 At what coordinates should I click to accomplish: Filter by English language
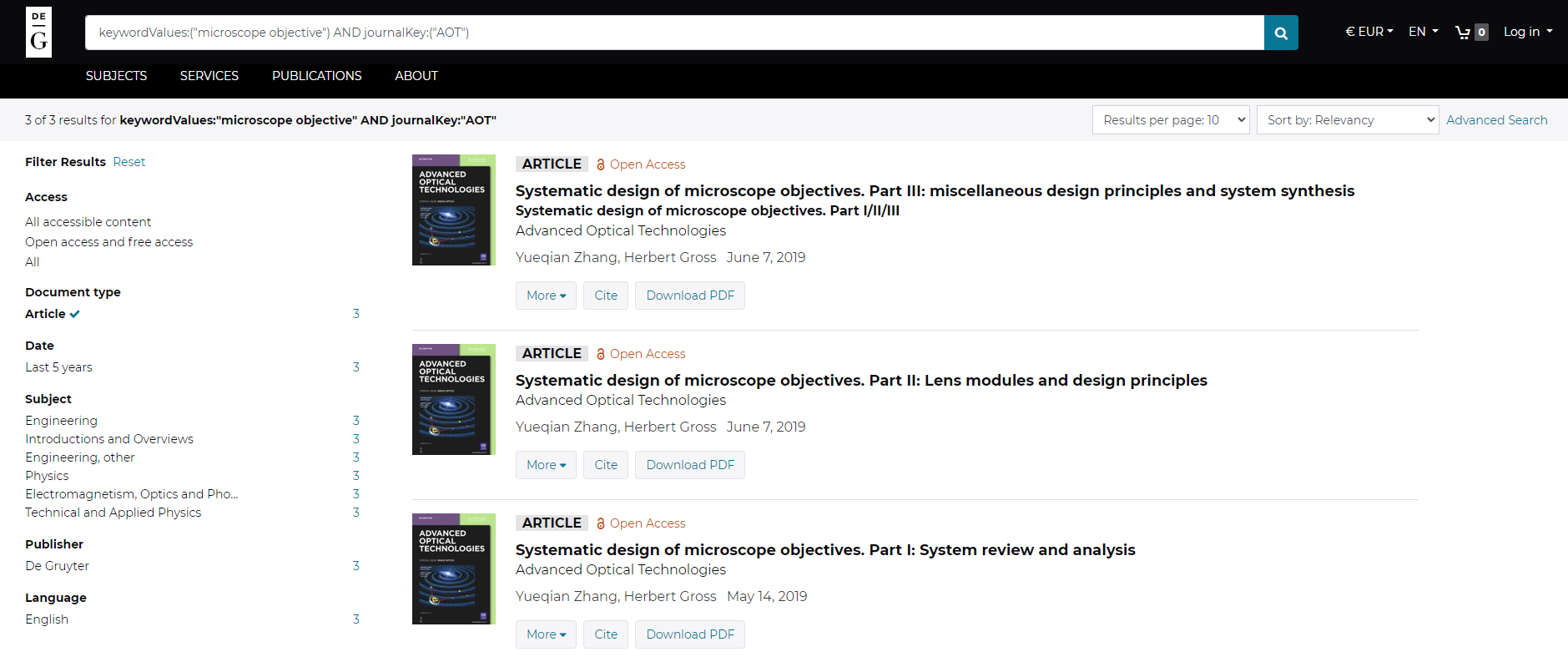(47, 619)
